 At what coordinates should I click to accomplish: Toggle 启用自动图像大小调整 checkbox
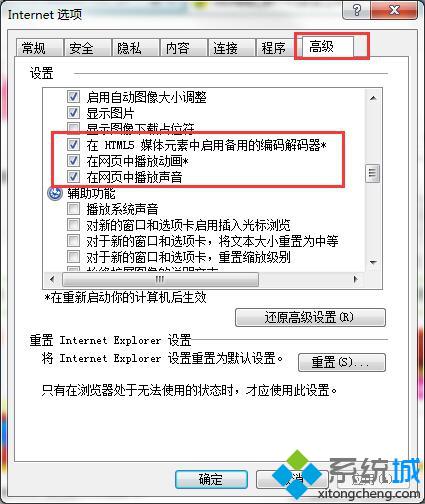pos(73,97)
